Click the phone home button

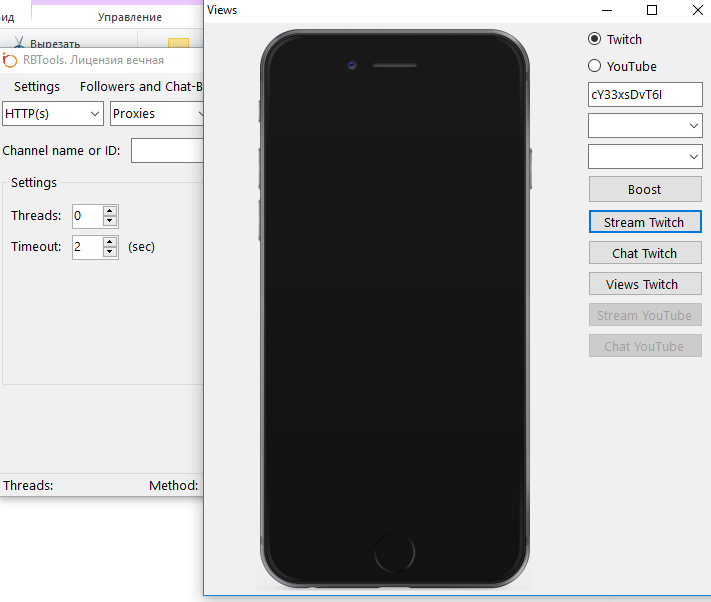394,553
